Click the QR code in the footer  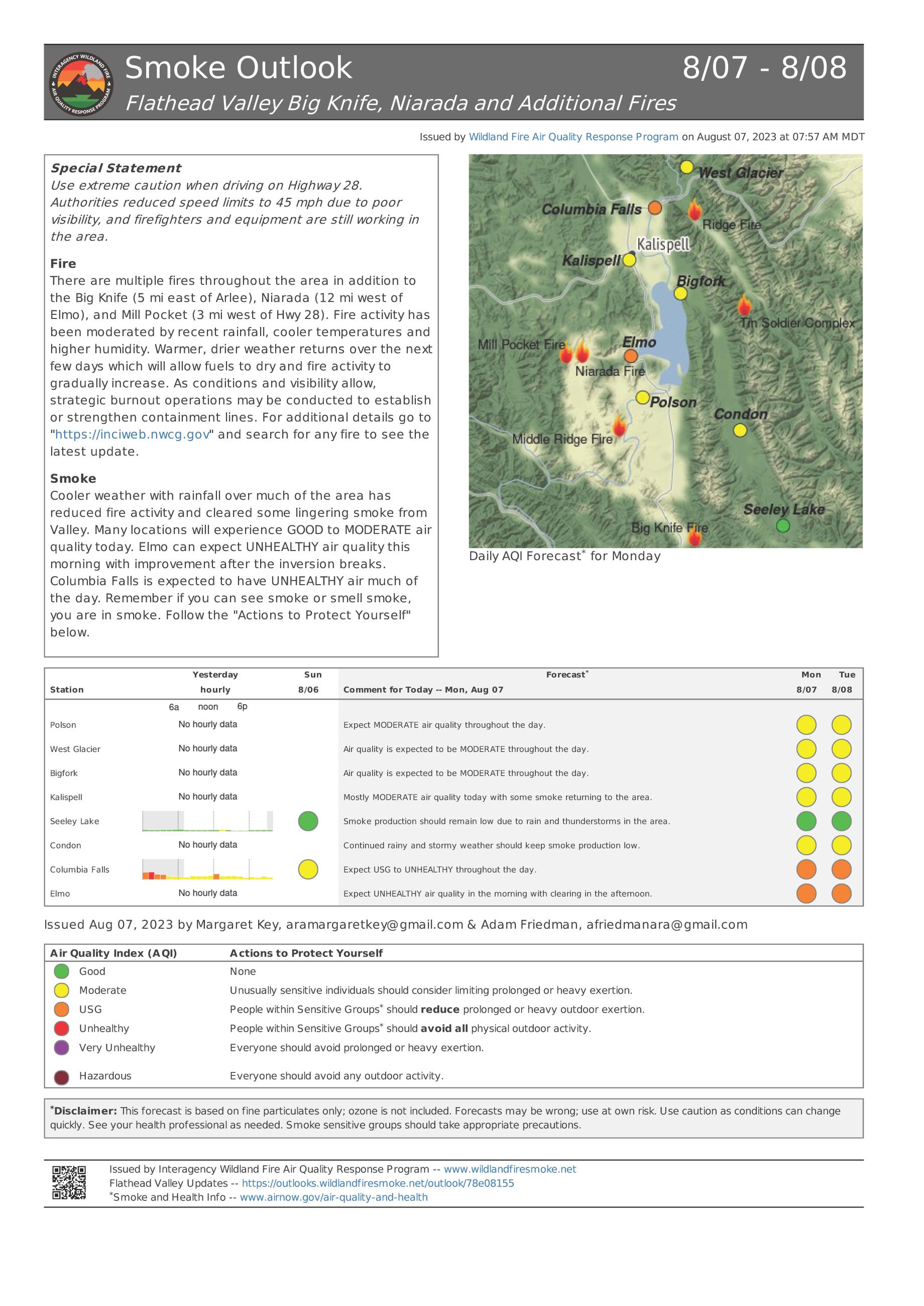pos(69,1182)
